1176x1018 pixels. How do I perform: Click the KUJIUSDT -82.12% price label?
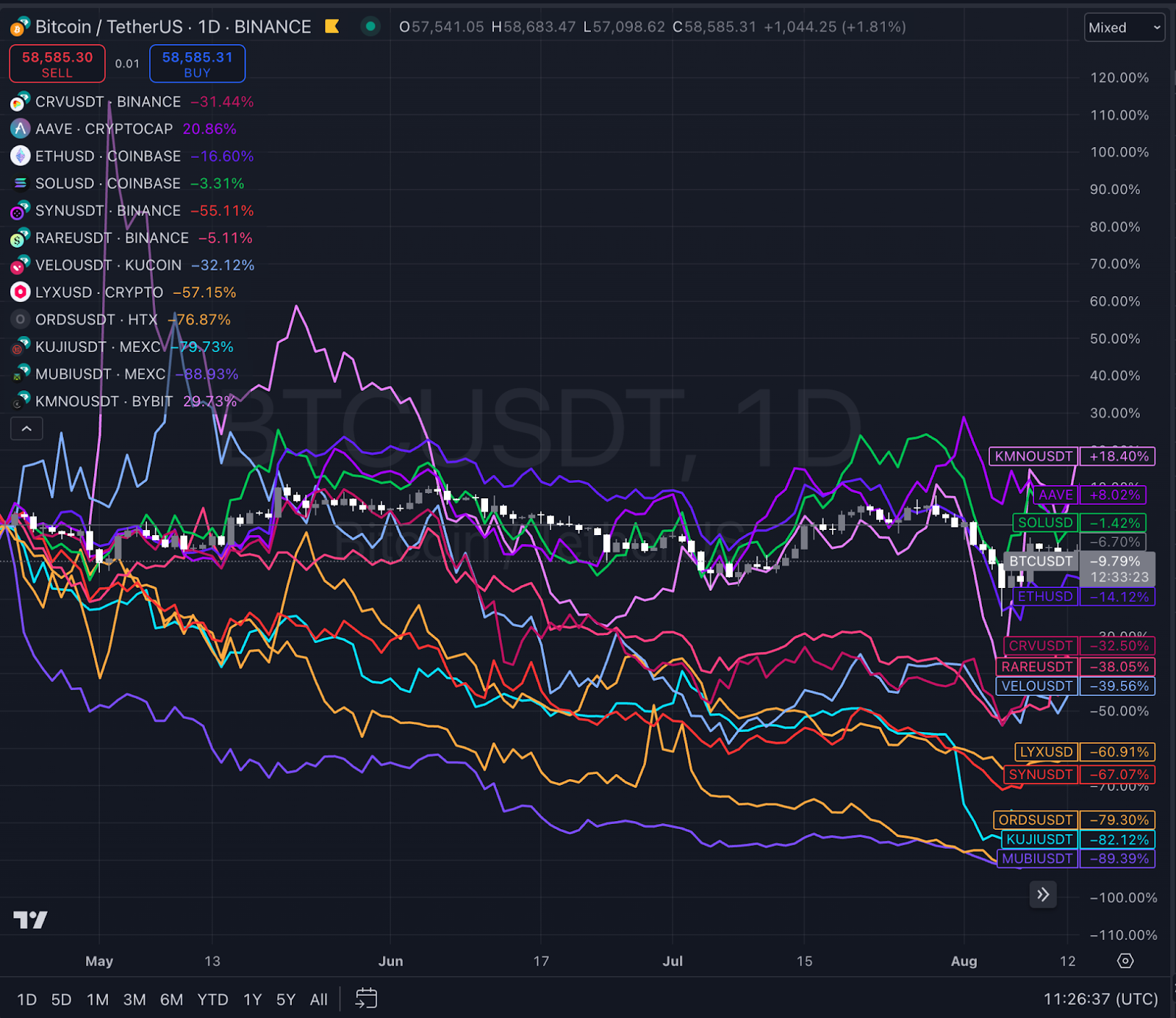[x=1078, y=839]
